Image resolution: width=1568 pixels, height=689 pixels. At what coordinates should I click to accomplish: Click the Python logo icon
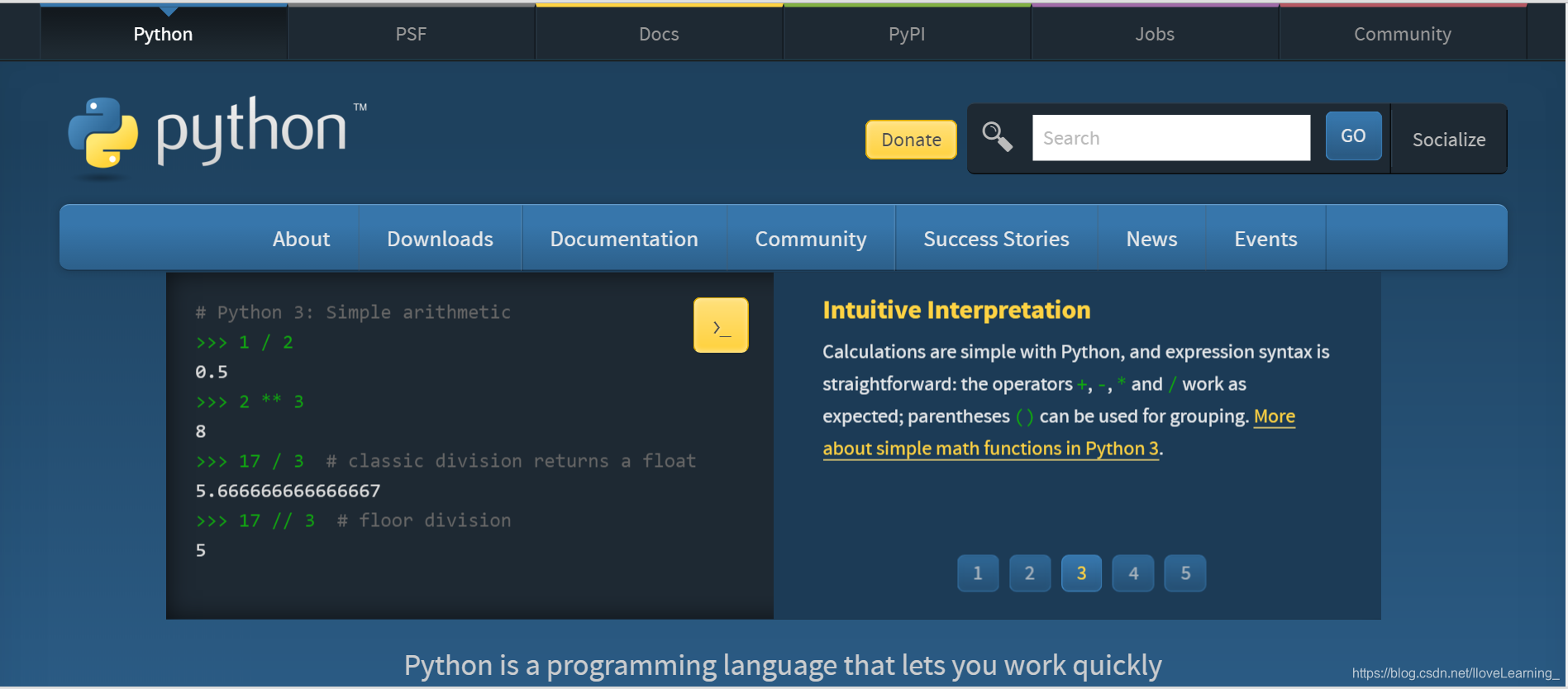tap(103, 133)
